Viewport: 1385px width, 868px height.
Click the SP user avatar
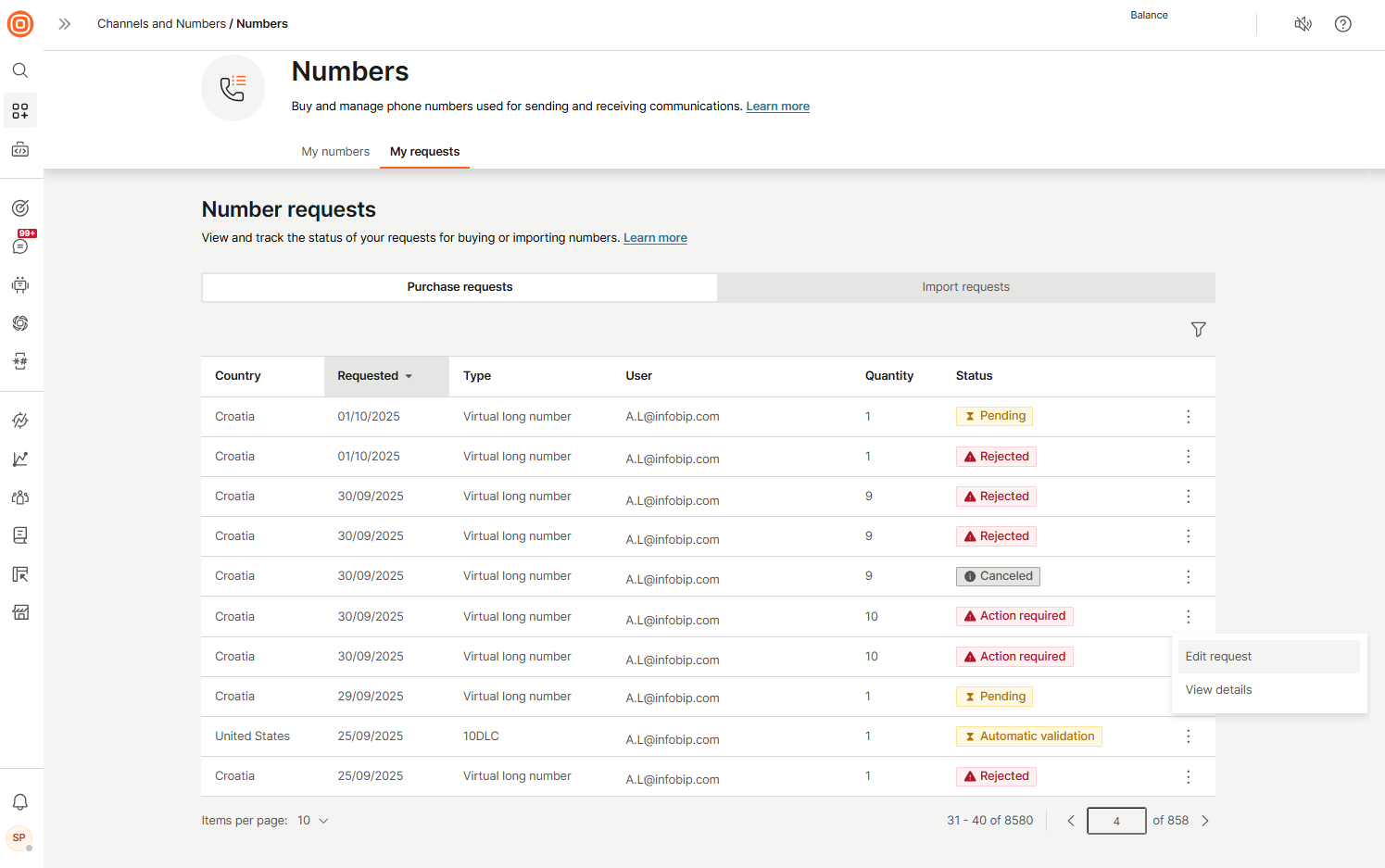19,837
